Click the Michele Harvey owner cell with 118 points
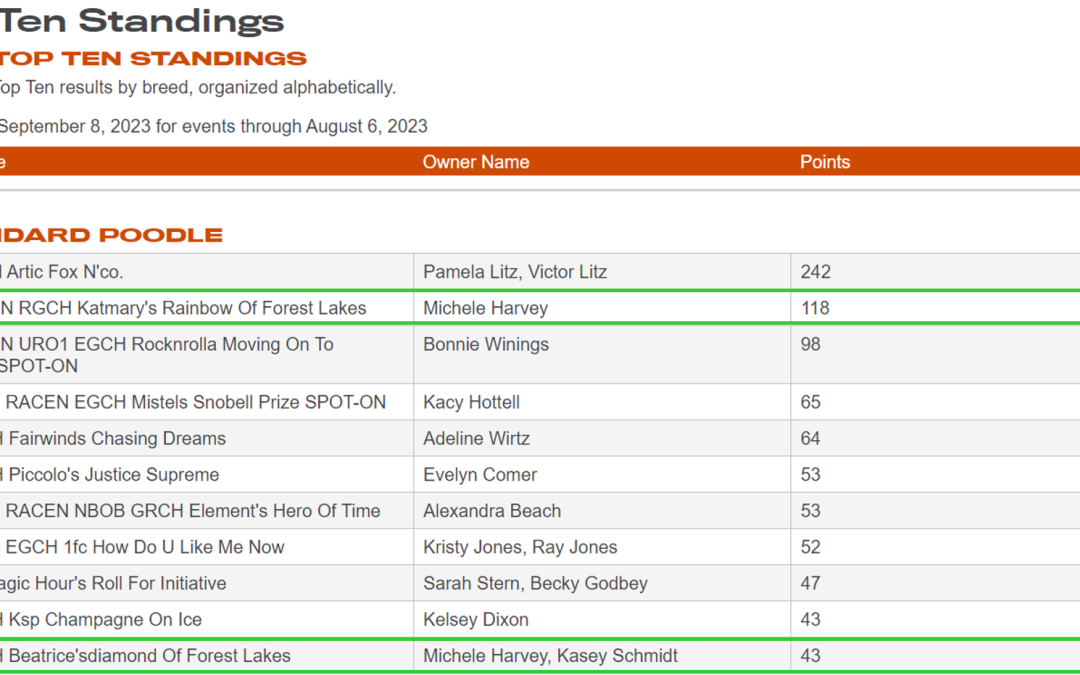The height and width of the screenshot is (675, 1080). [485, 308]
